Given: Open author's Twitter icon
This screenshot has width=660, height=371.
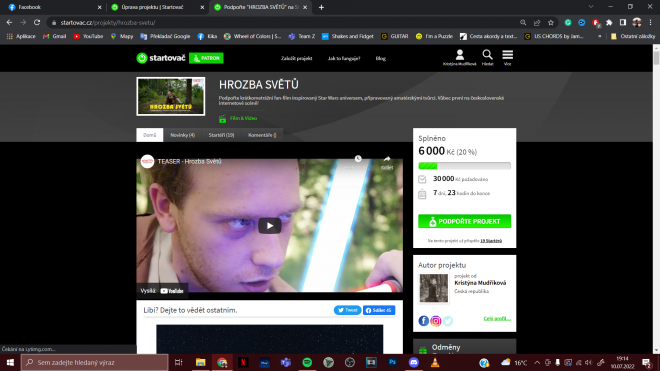Looking at the screenshot, I should (x=448, y=321).
